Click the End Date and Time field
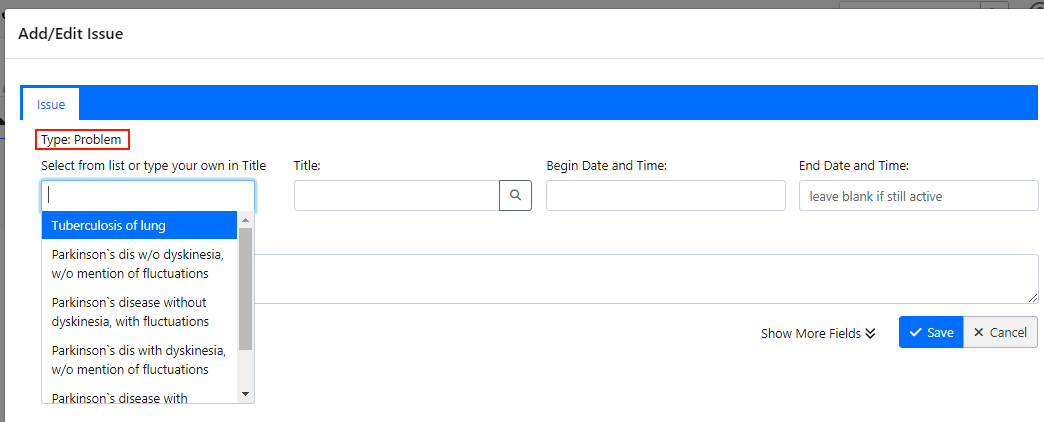The width and height of the screenshot is (1044, 422). [918, 196]
